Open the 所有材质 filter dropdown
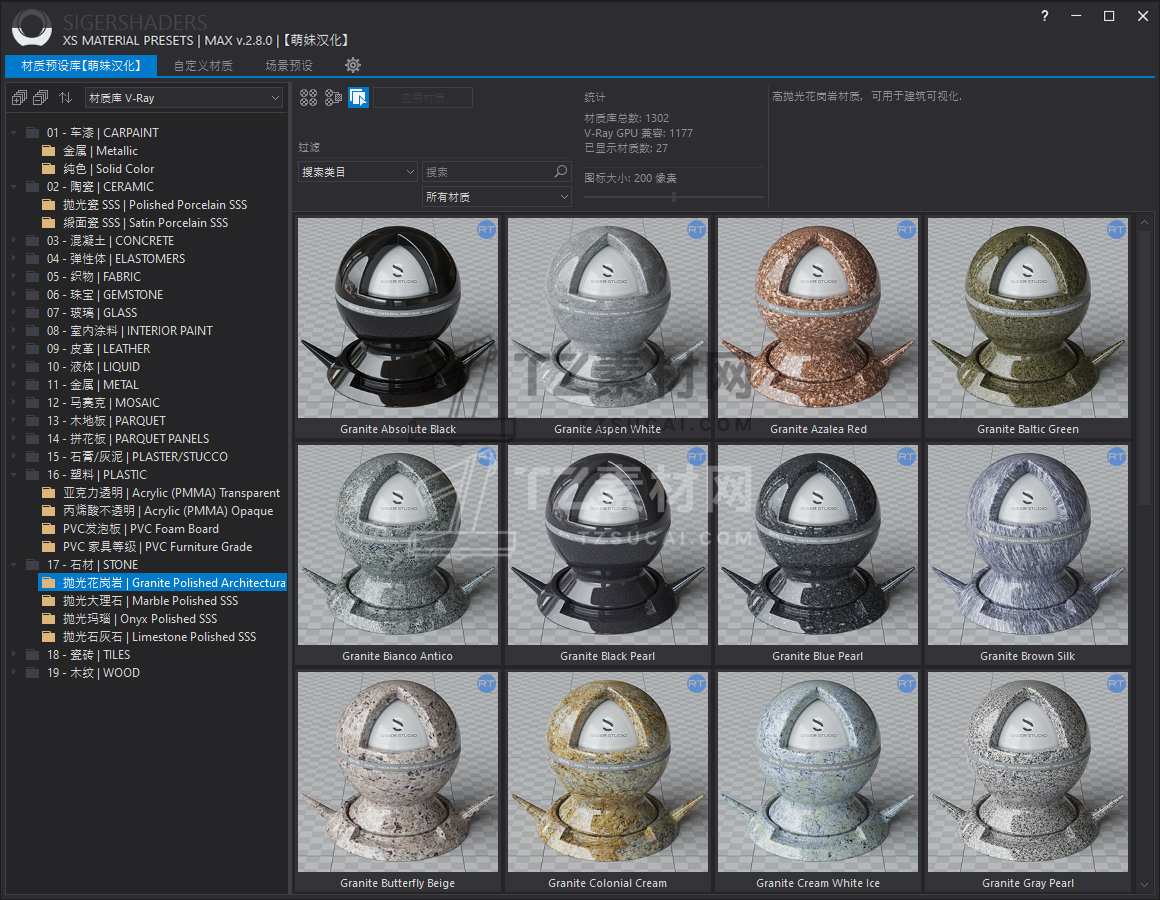The width and height of the screenshot is (1160, 900). point(496,197)
